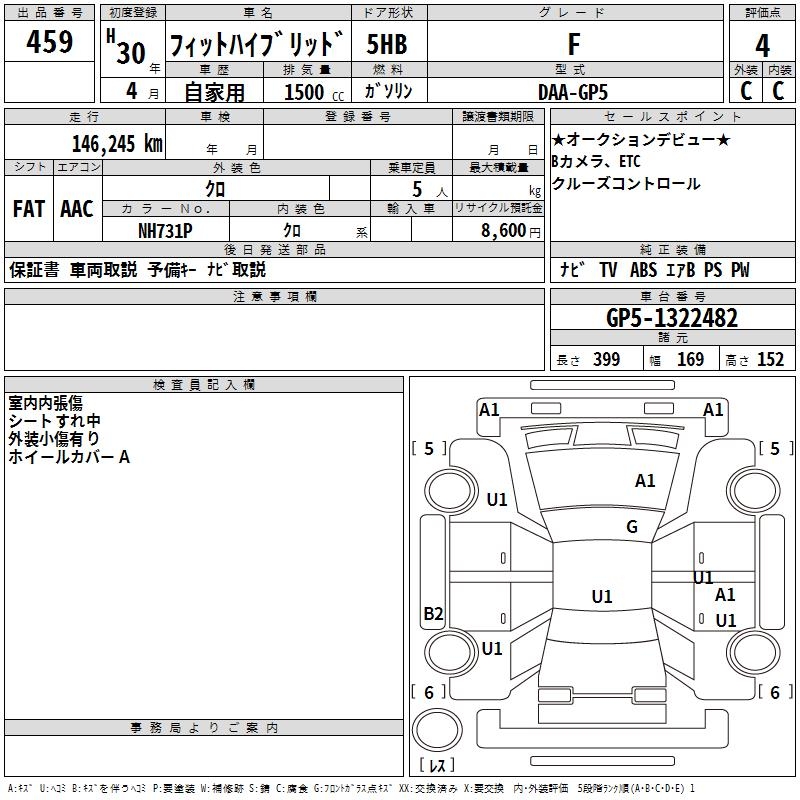Click the A1 marker on the car hood

645,481
